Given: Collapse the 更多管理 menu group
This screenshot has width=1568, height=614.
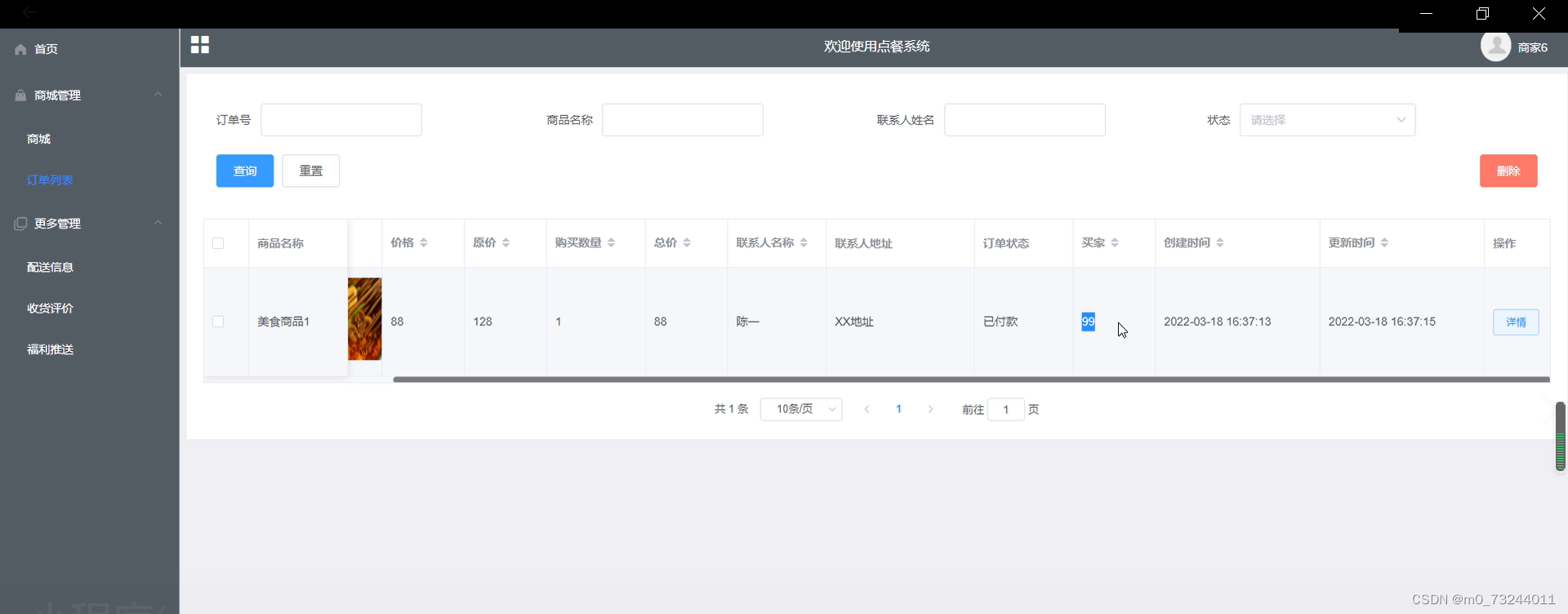Looking at the screenshot, I should (158, 223).
